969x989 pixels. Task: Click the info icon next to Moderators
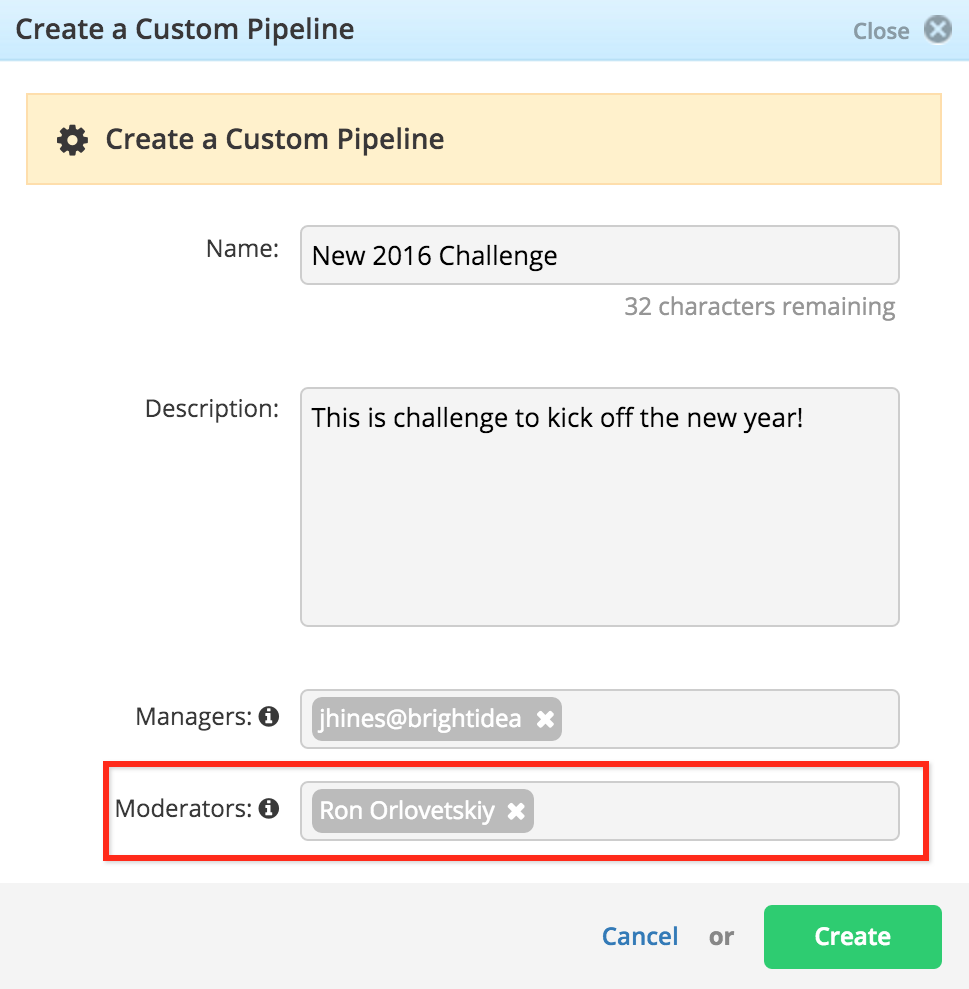(x=269, y=808)
